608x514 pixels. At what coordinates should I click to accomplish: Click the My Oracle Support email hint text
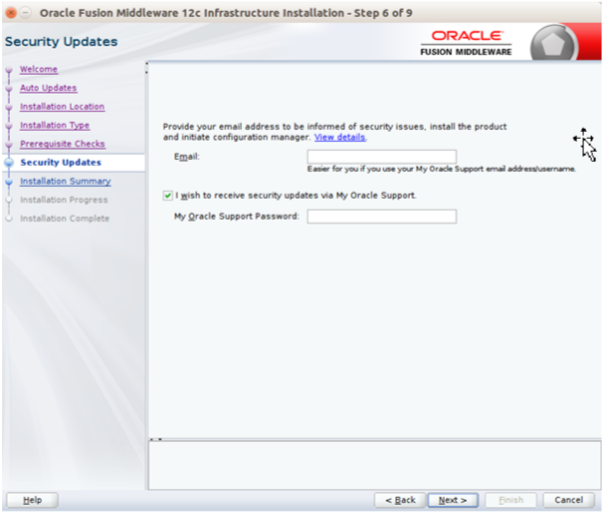441,169
